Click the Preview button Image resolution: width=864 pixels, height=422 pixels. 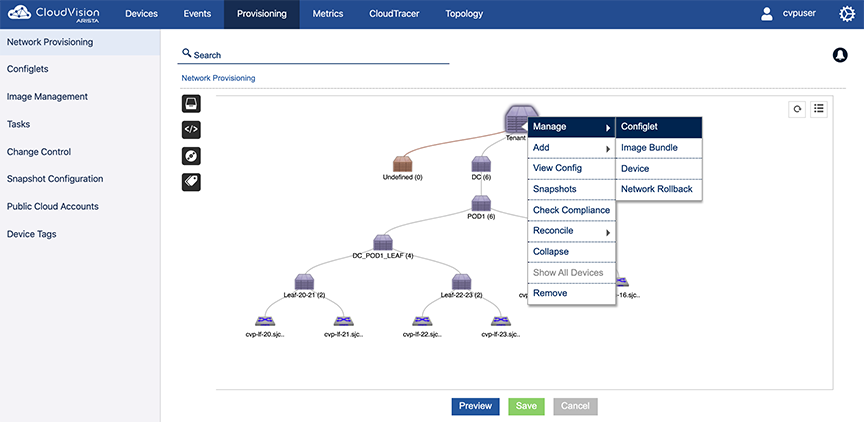476,406
